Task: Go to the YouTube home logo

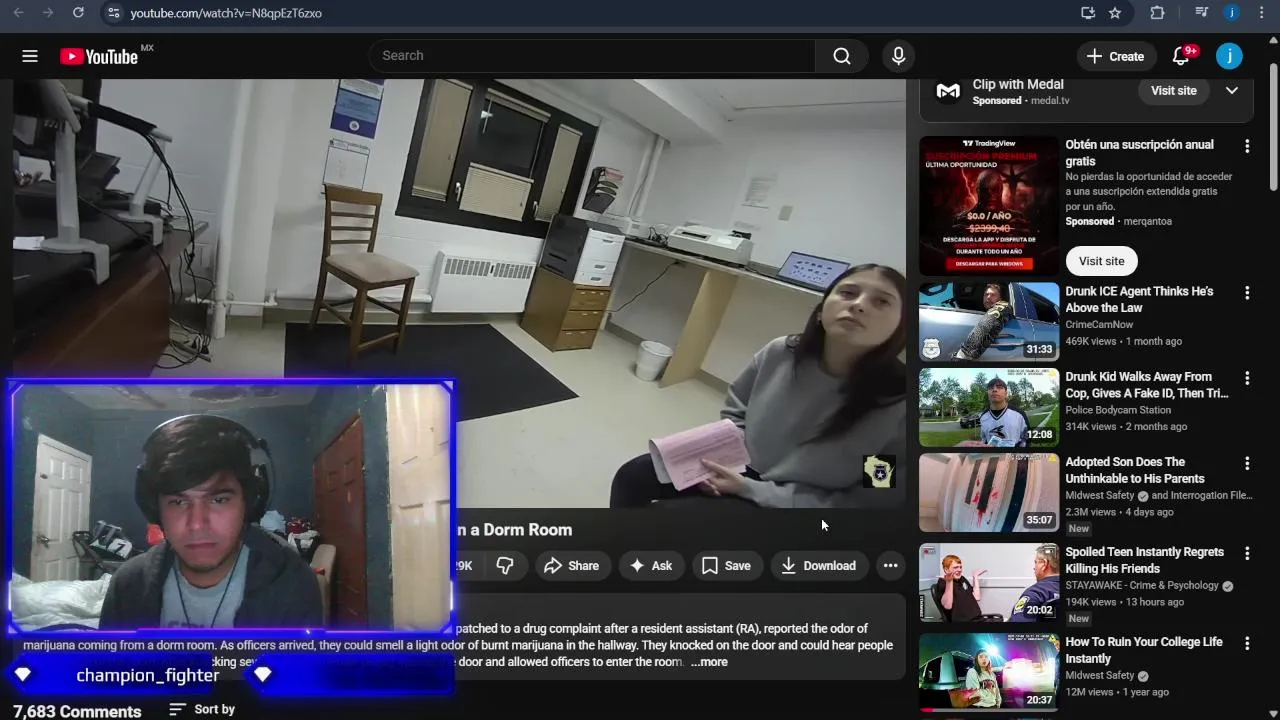Action: pyautogui.click(x=99, y=56)
